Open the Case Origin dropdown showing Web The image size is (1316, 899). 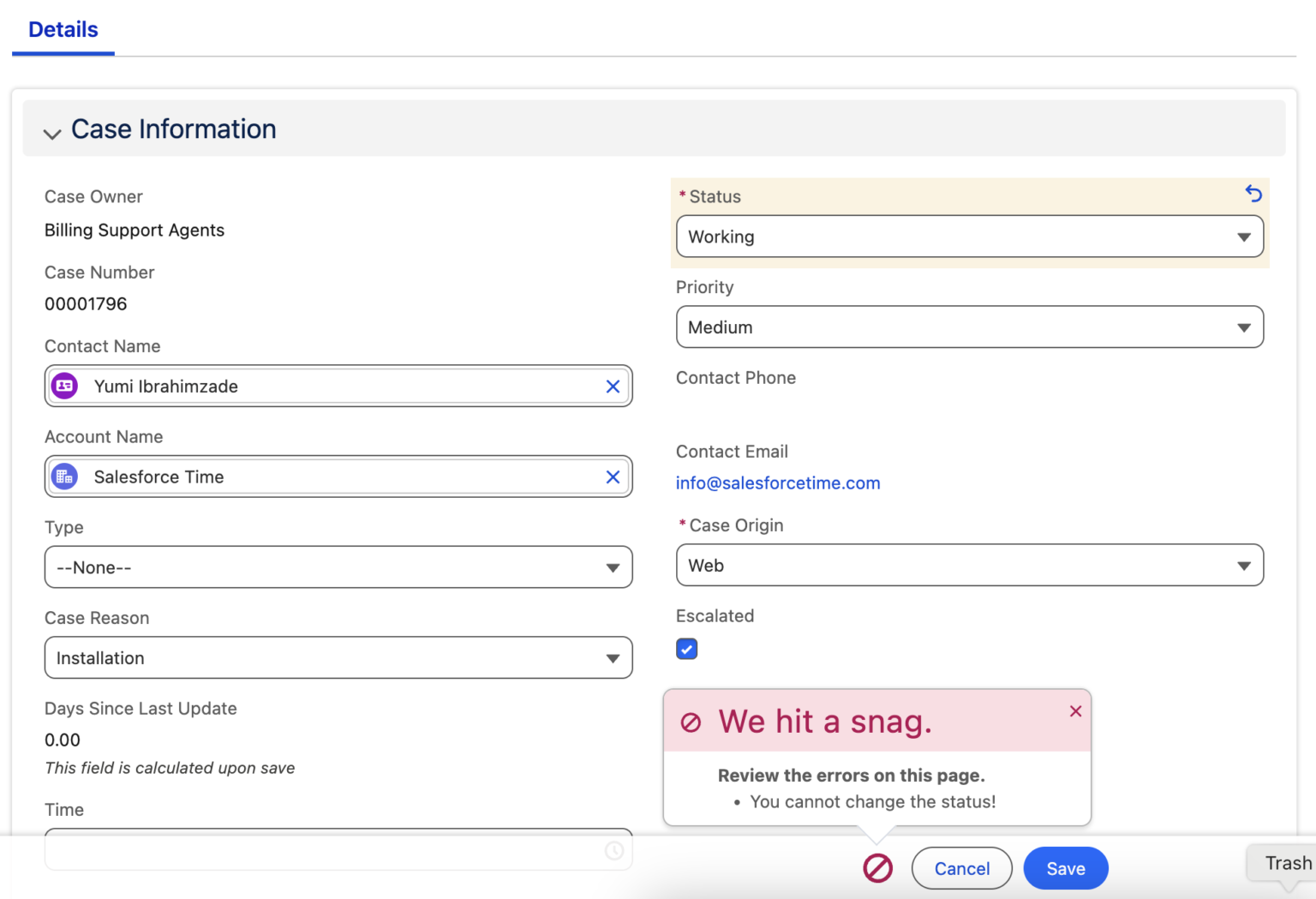click(x=970, y=566)
